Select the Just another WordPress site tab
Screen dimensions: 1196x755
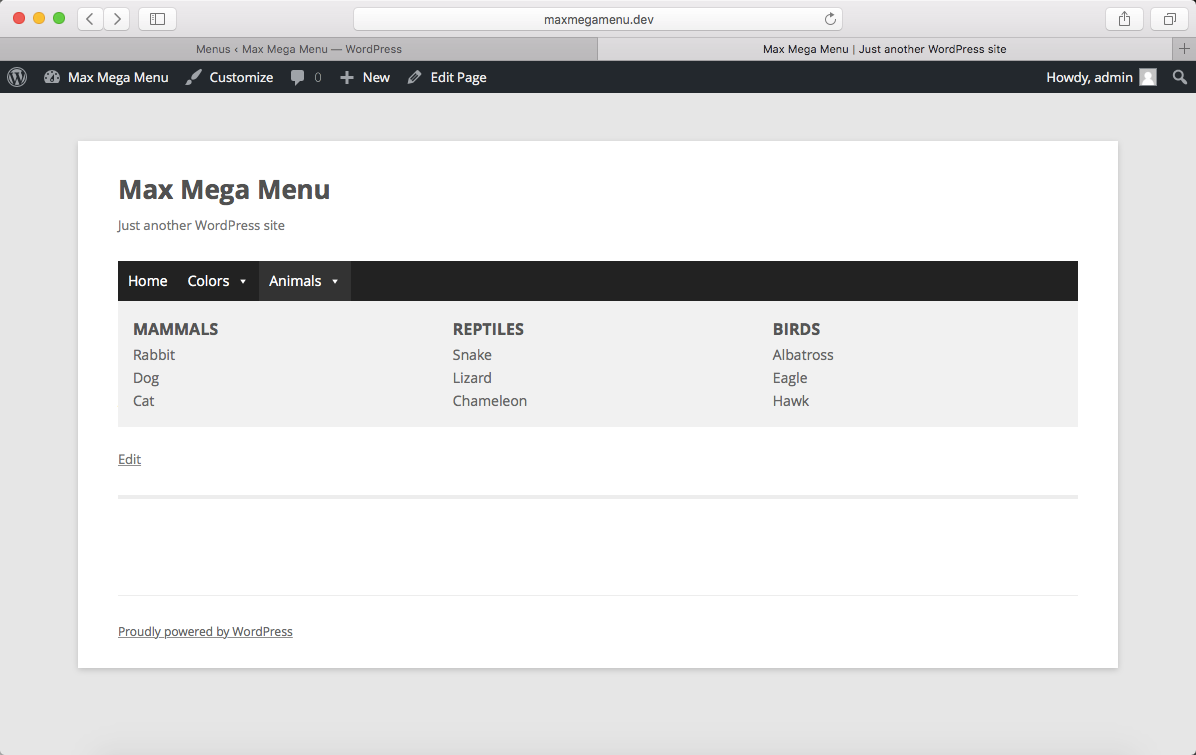pos(885,49)
